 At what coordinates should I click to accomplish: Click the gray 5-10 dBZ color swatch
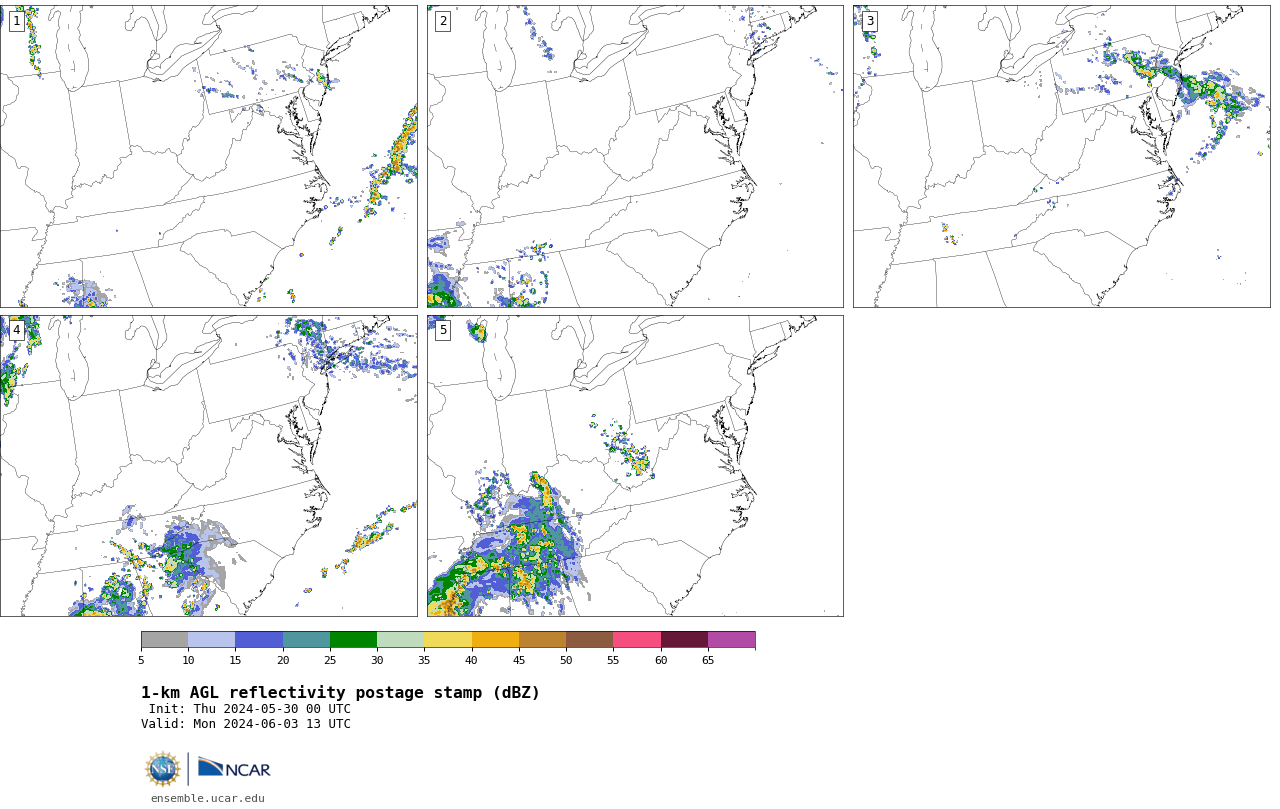[x=164, y=640]
